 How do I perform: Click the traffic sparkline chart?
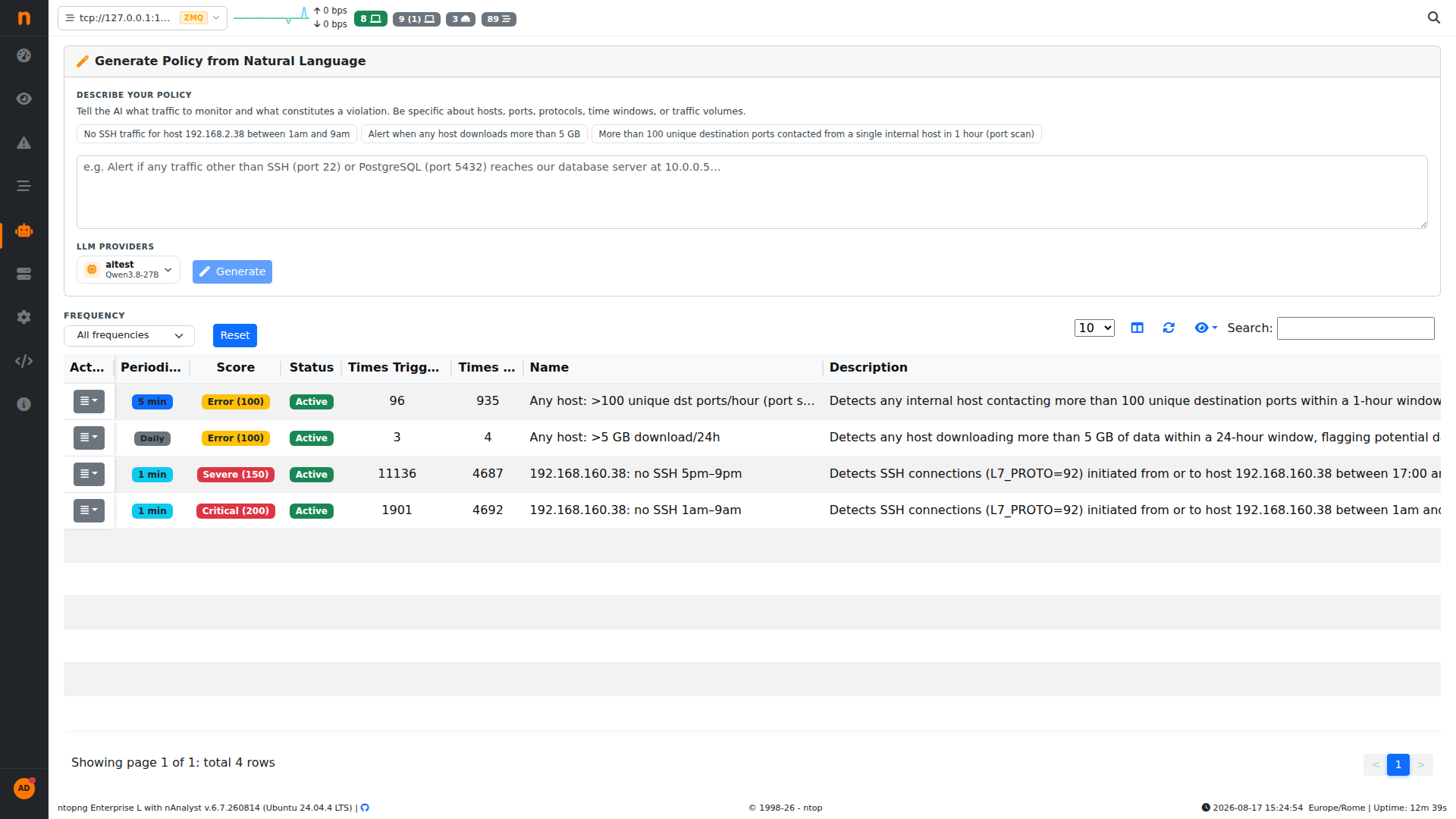click(271, 17)
